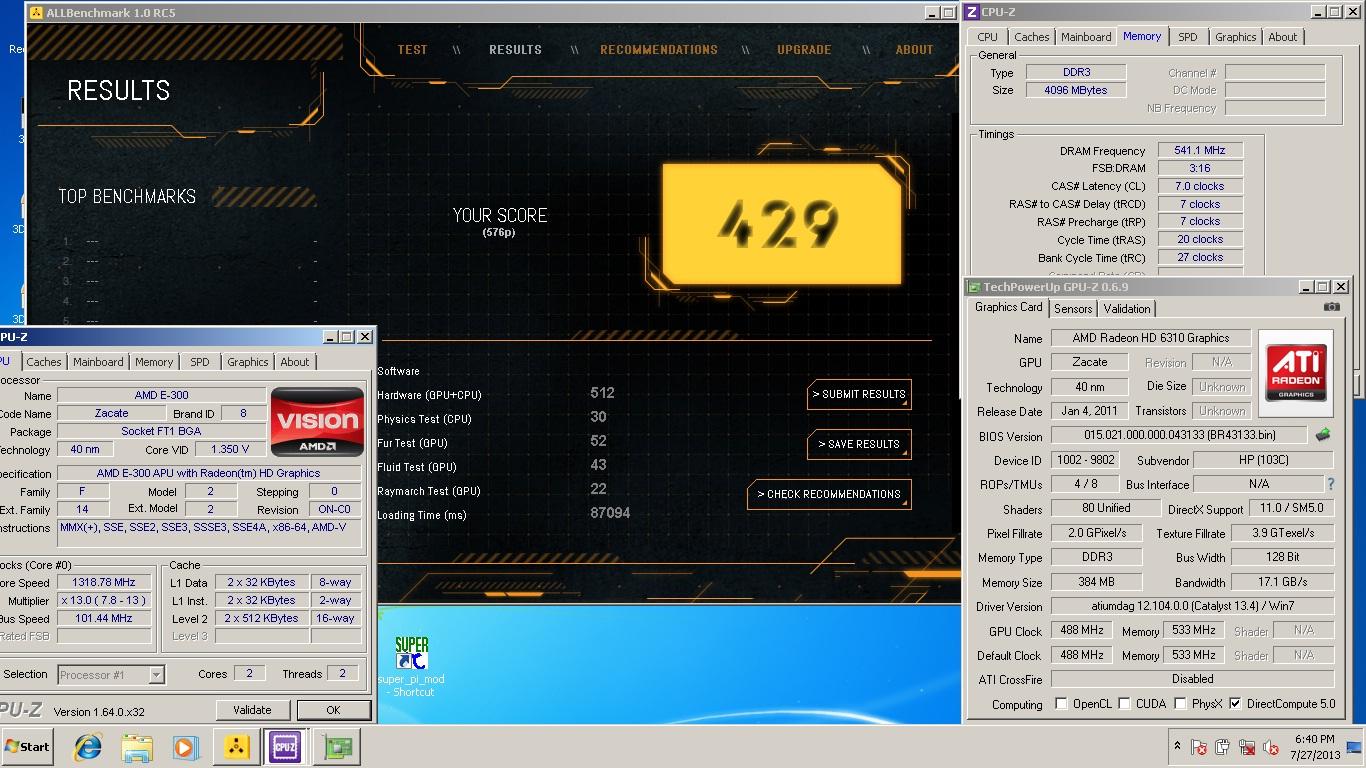Show hidden tray icons
Viewport: 1366px width, 768px height.
[x=1177, y=747]
